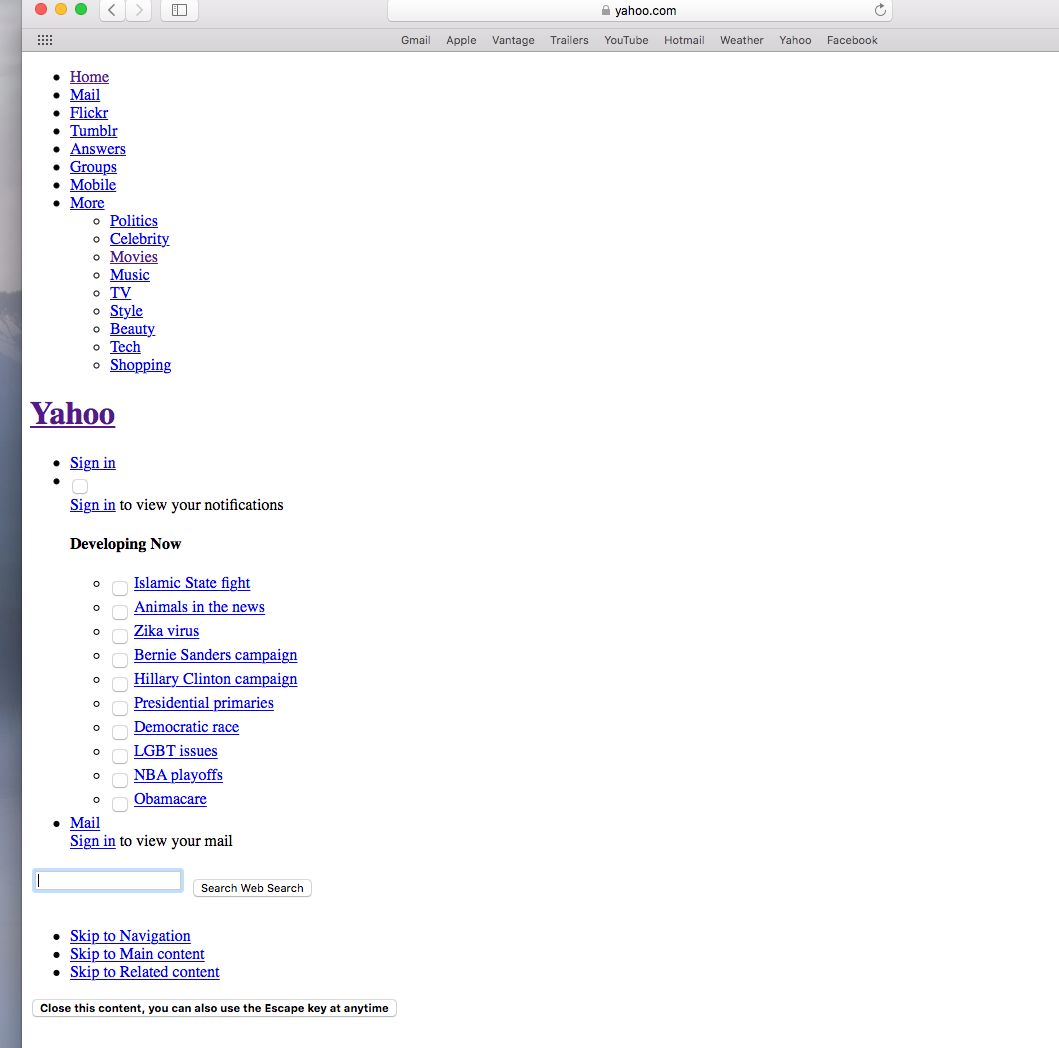Open the Mail link below Obamacare
Screen dimensions: 1059x1048
tap(85, 823)
